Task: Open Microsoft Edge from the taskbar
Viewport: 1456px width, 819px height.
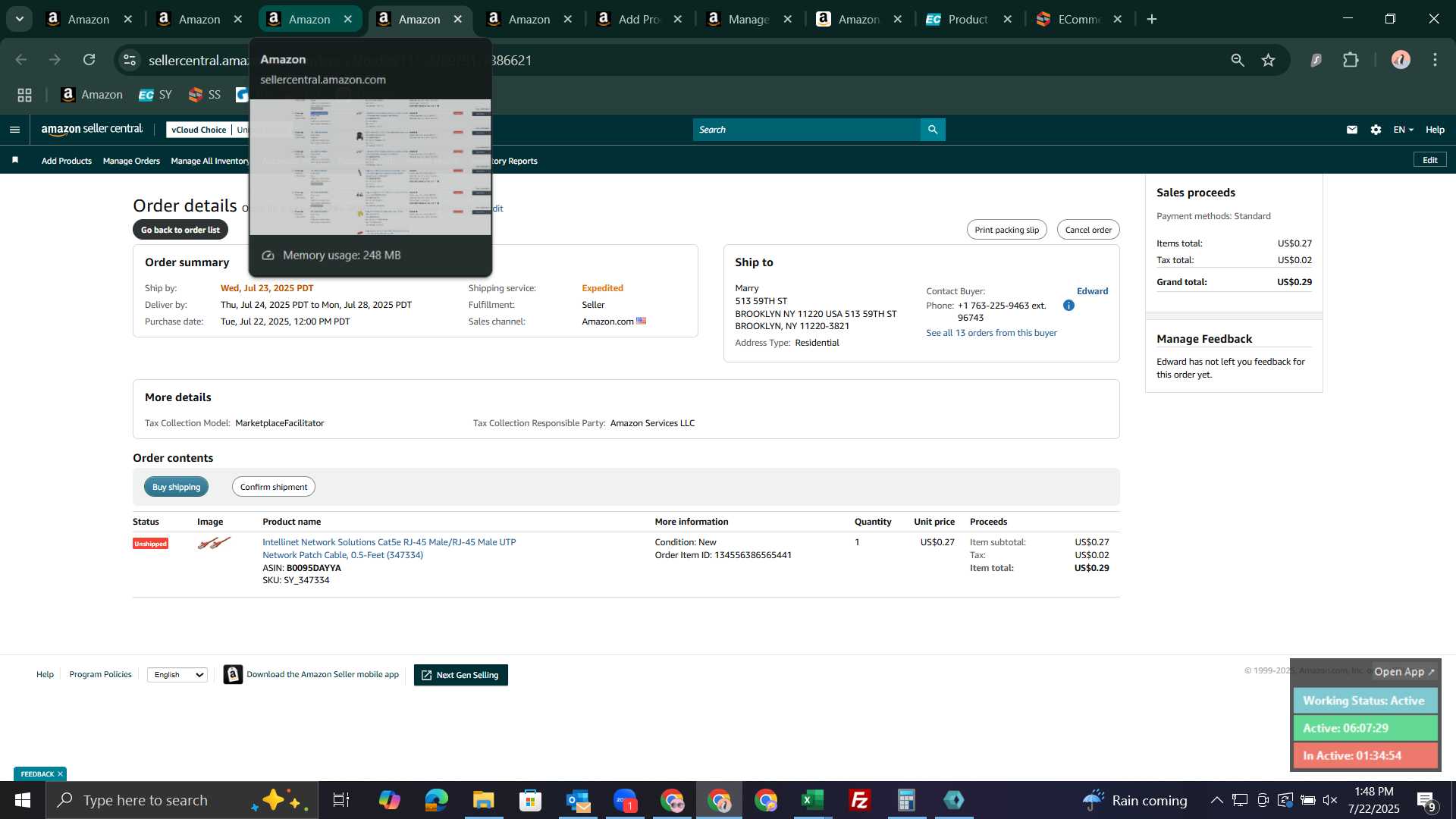Action: [x=436, y=800]
